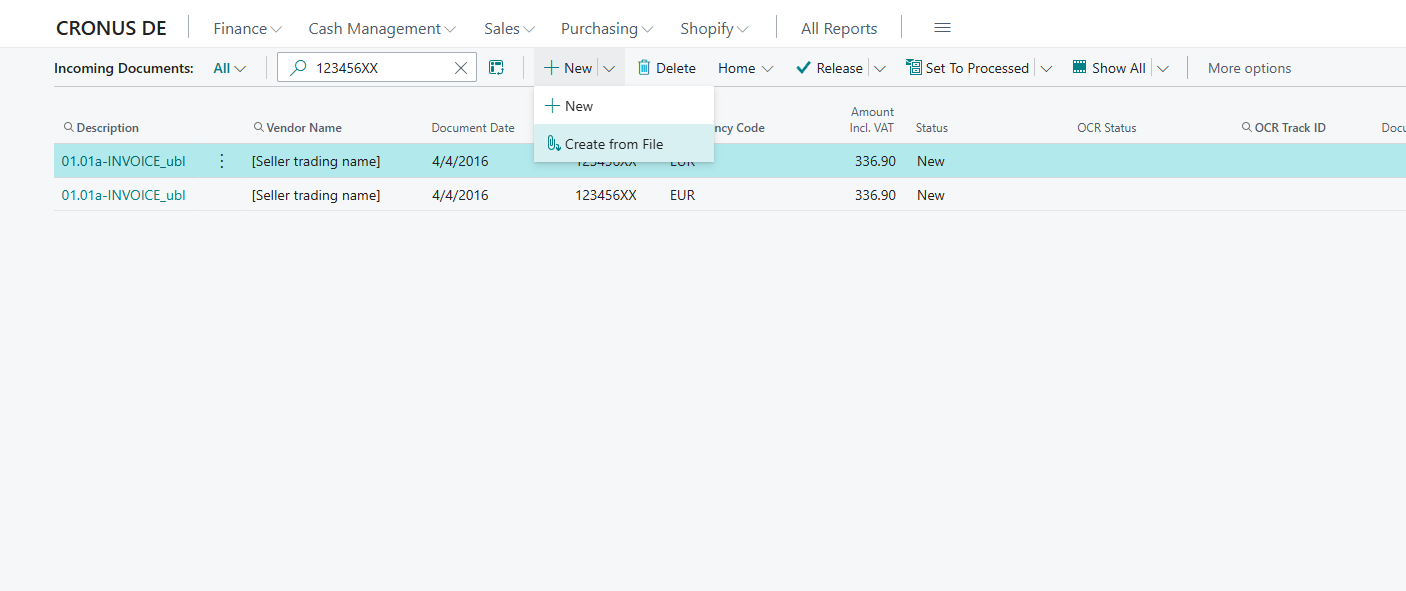
Task: Open All Reports
Action: (x=838, y=27)
